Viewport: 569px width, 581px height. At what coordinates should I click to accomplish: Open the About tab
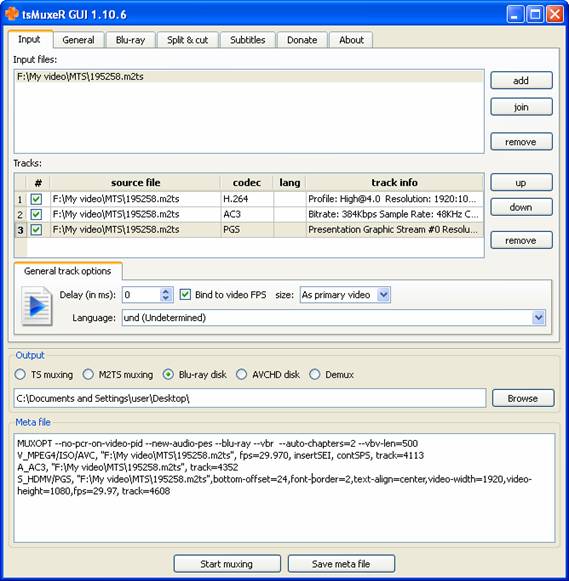[351, 40]
